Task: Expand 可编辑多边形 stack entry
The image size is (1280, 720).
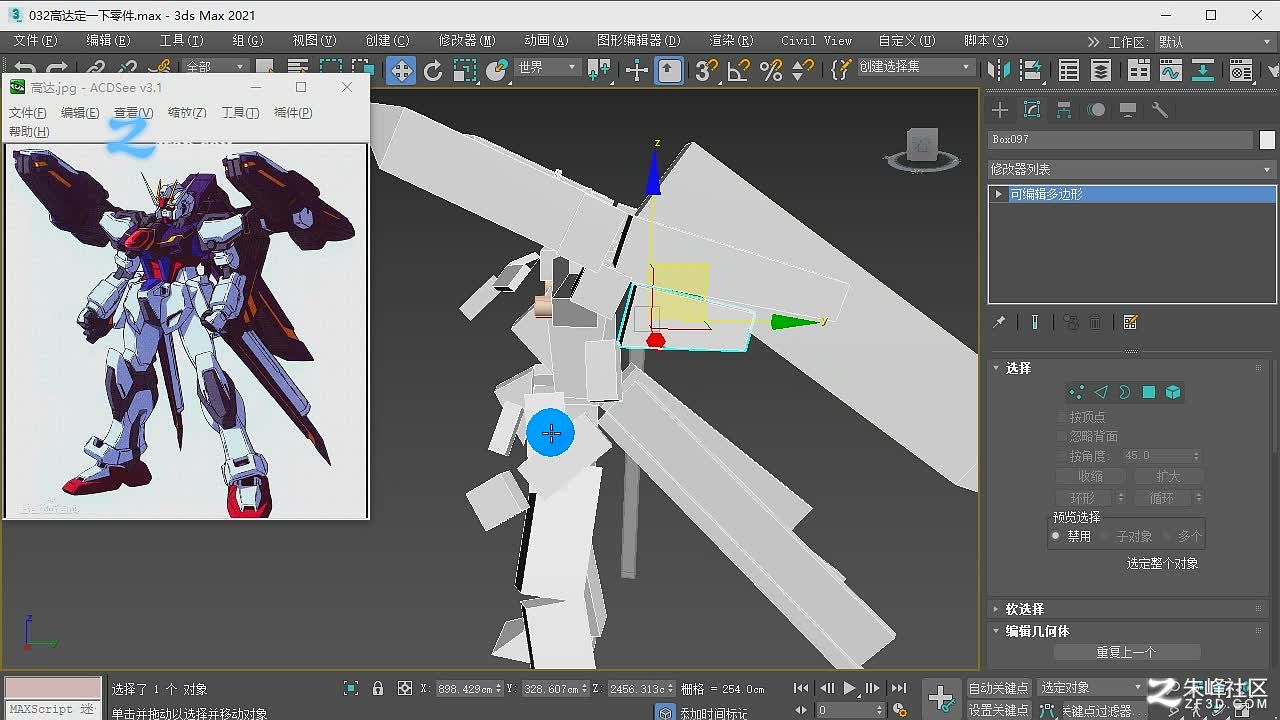Action: [x=998, y=194]
